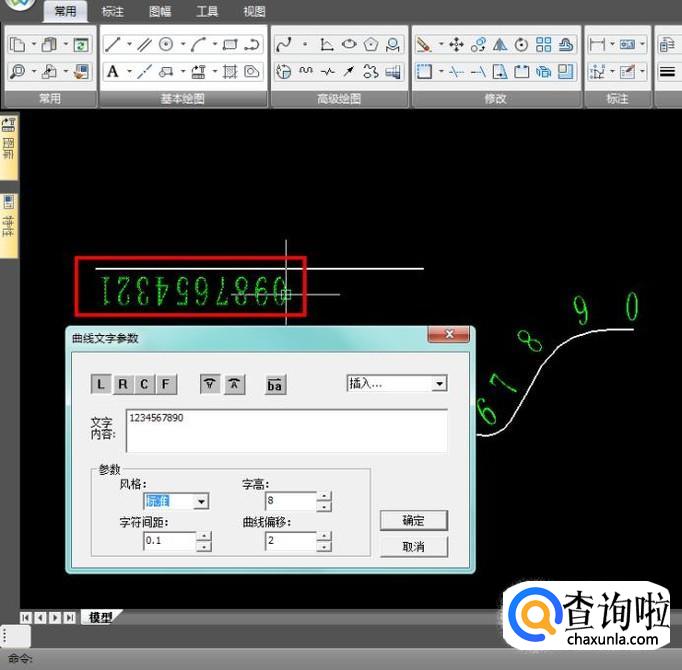Select the linear Dimension tool

coord(597,44)
